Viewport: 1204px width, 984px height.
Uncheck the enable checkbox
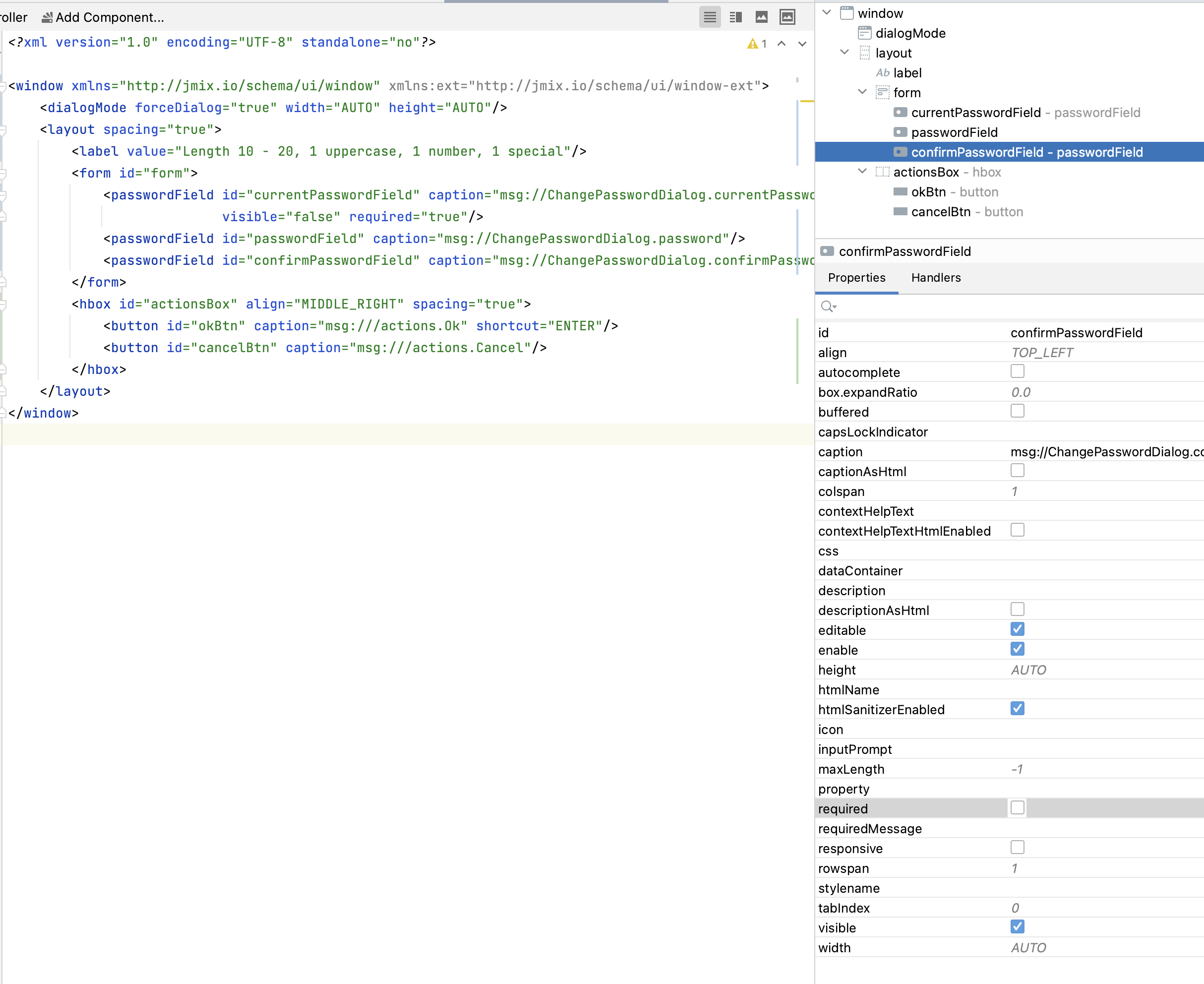(1017, 649)
